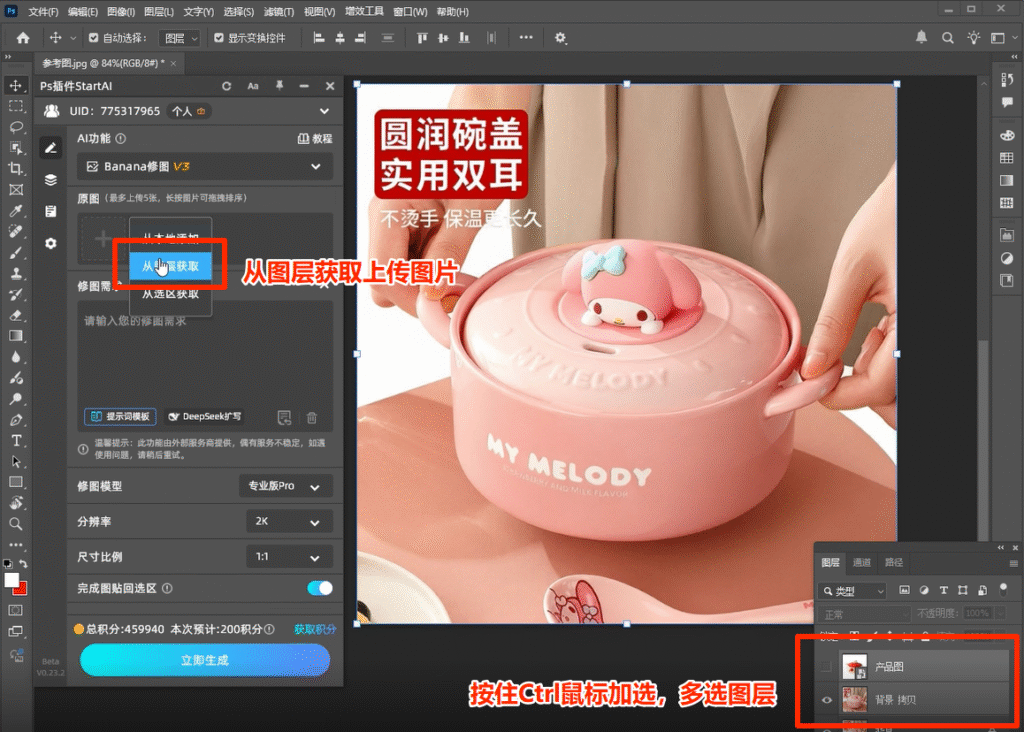1024x732 pixels.
Task: Select the Crop tool
Action: point(16,169)
